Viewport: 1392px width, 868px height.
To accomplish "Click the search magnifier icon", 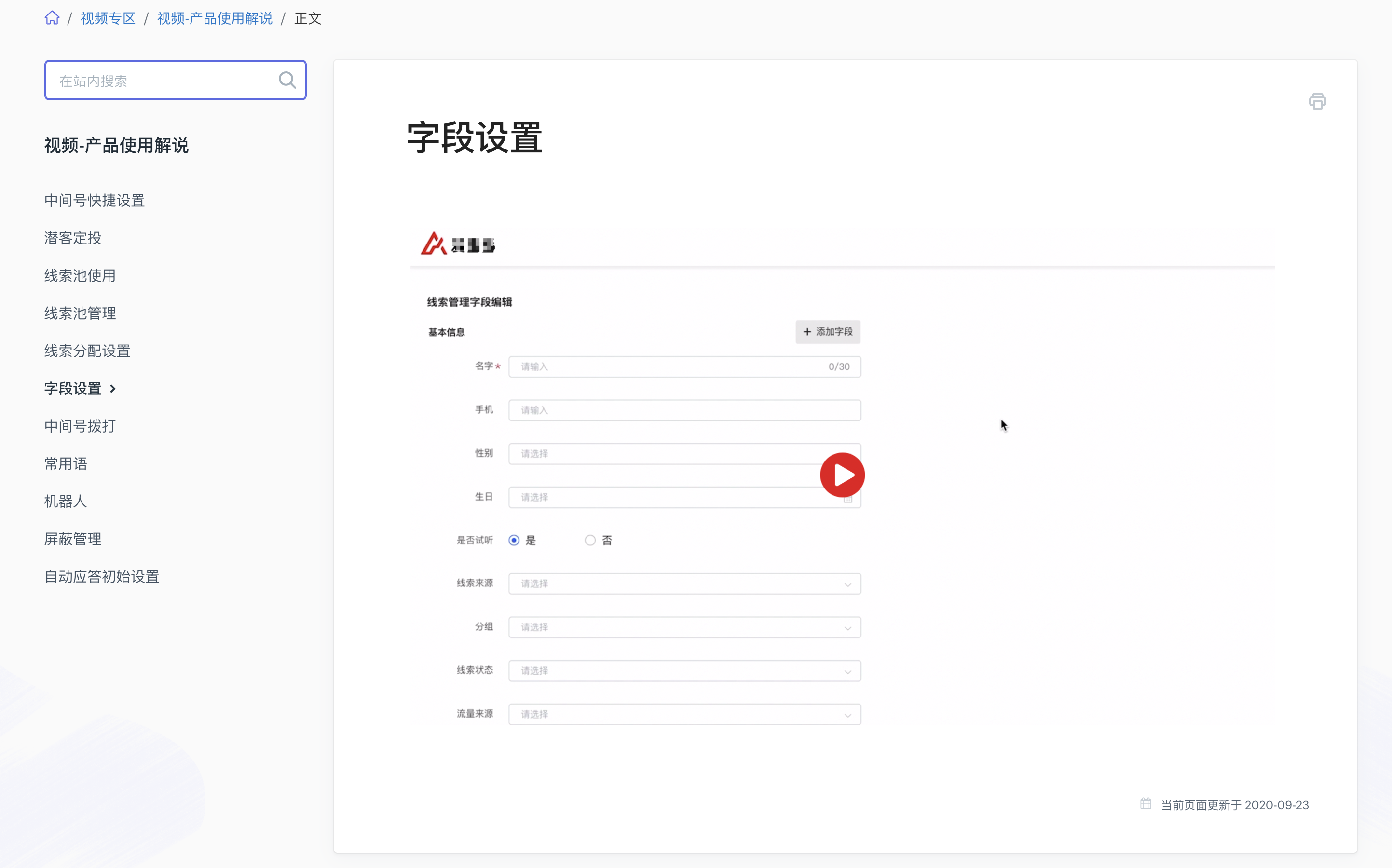I will click(287, 80).
